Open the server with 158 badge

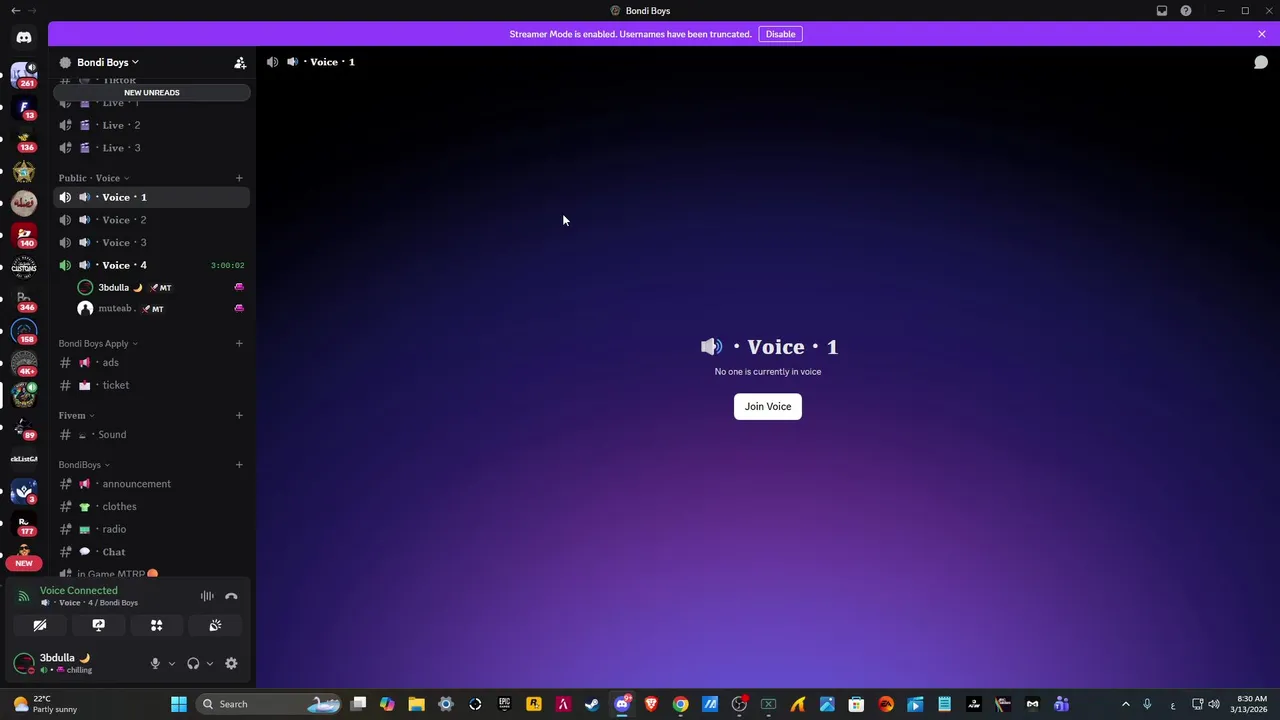pyautogui.click(x=24, y=331)
